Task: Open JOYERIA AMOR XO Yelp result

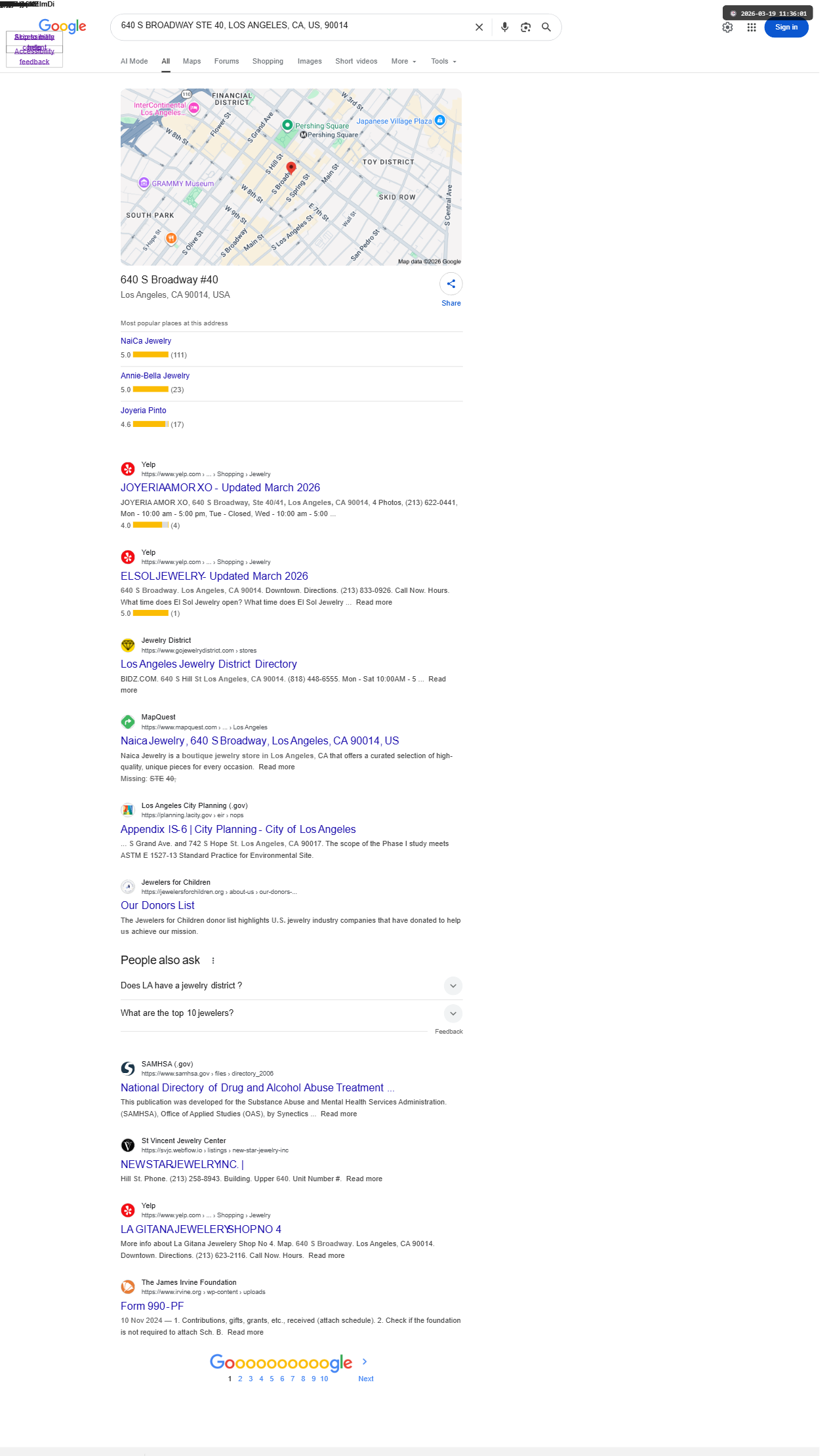Action: [x=220, y=487]
